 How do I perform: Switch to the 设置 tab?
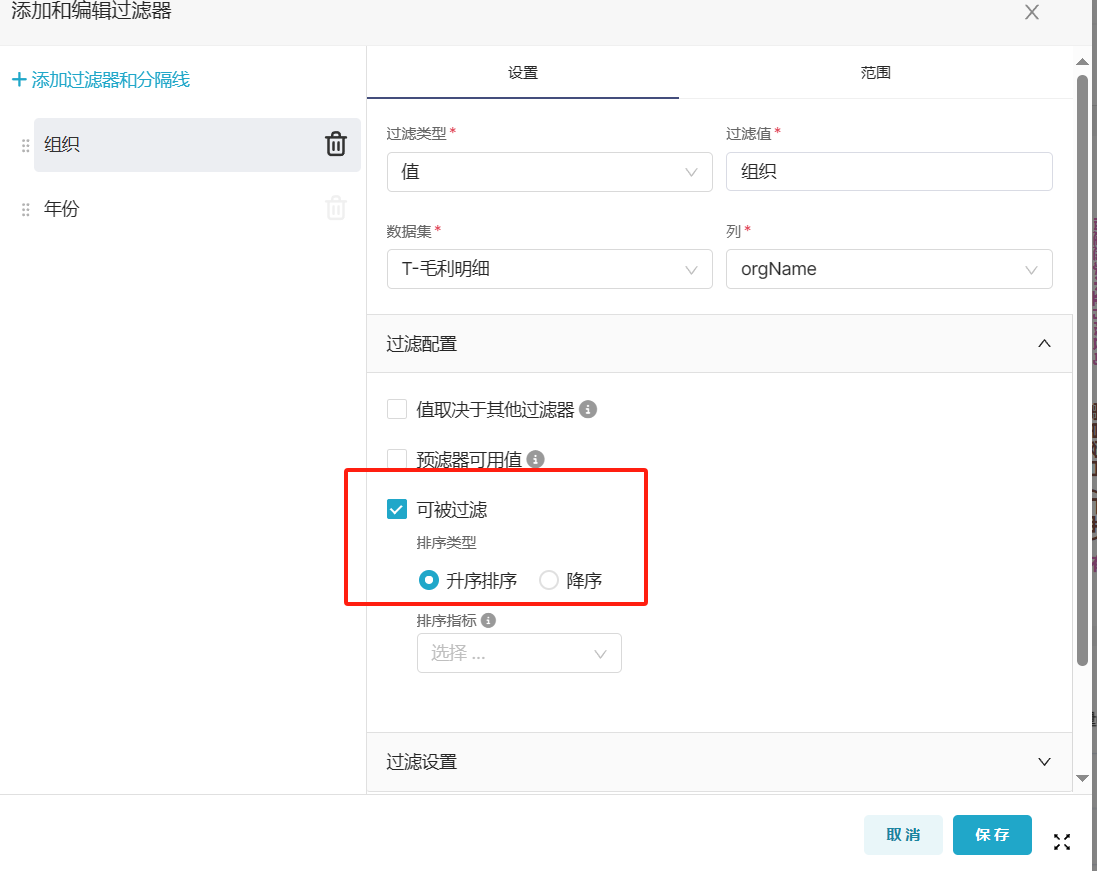(523, 73)
